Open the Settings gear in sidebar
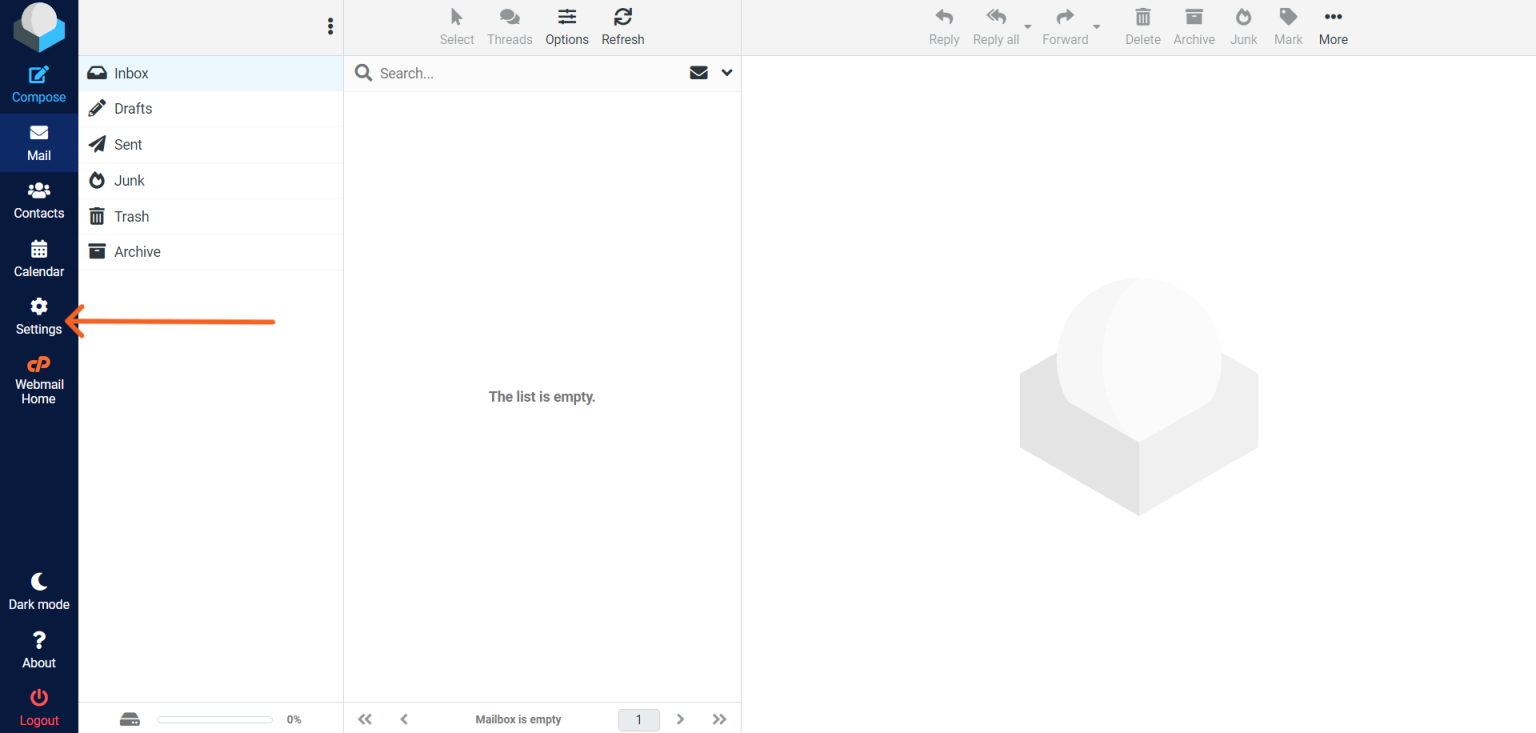The image size is (1536, 733). pos(39,315)
